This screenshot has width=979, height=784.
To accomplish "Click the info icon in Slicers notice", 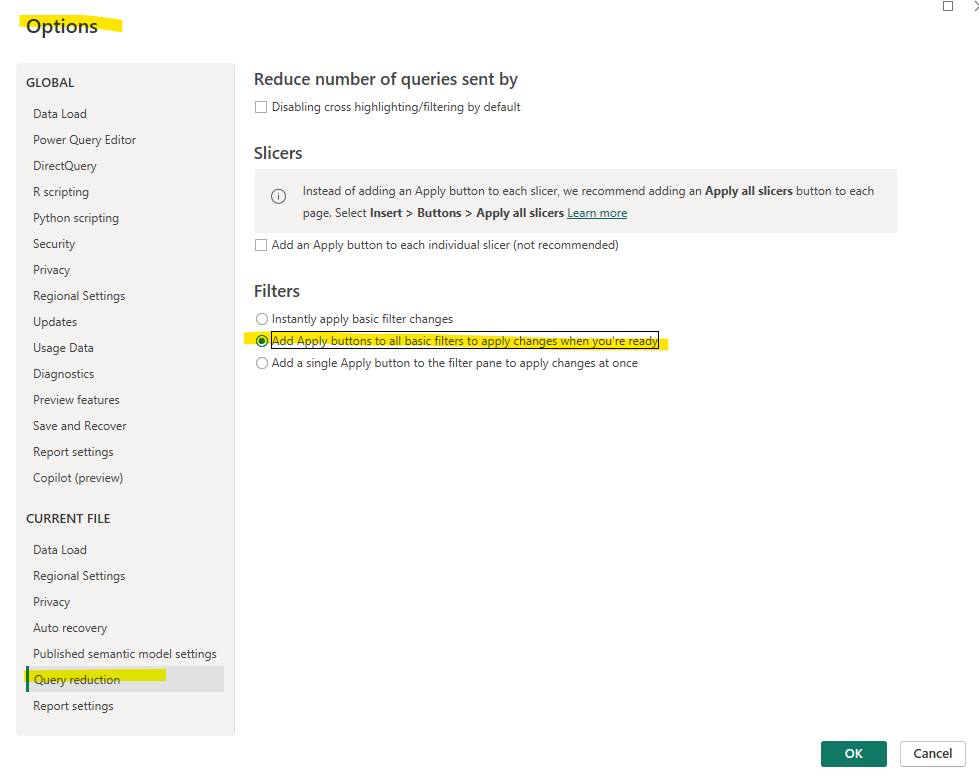I will 278,197.
